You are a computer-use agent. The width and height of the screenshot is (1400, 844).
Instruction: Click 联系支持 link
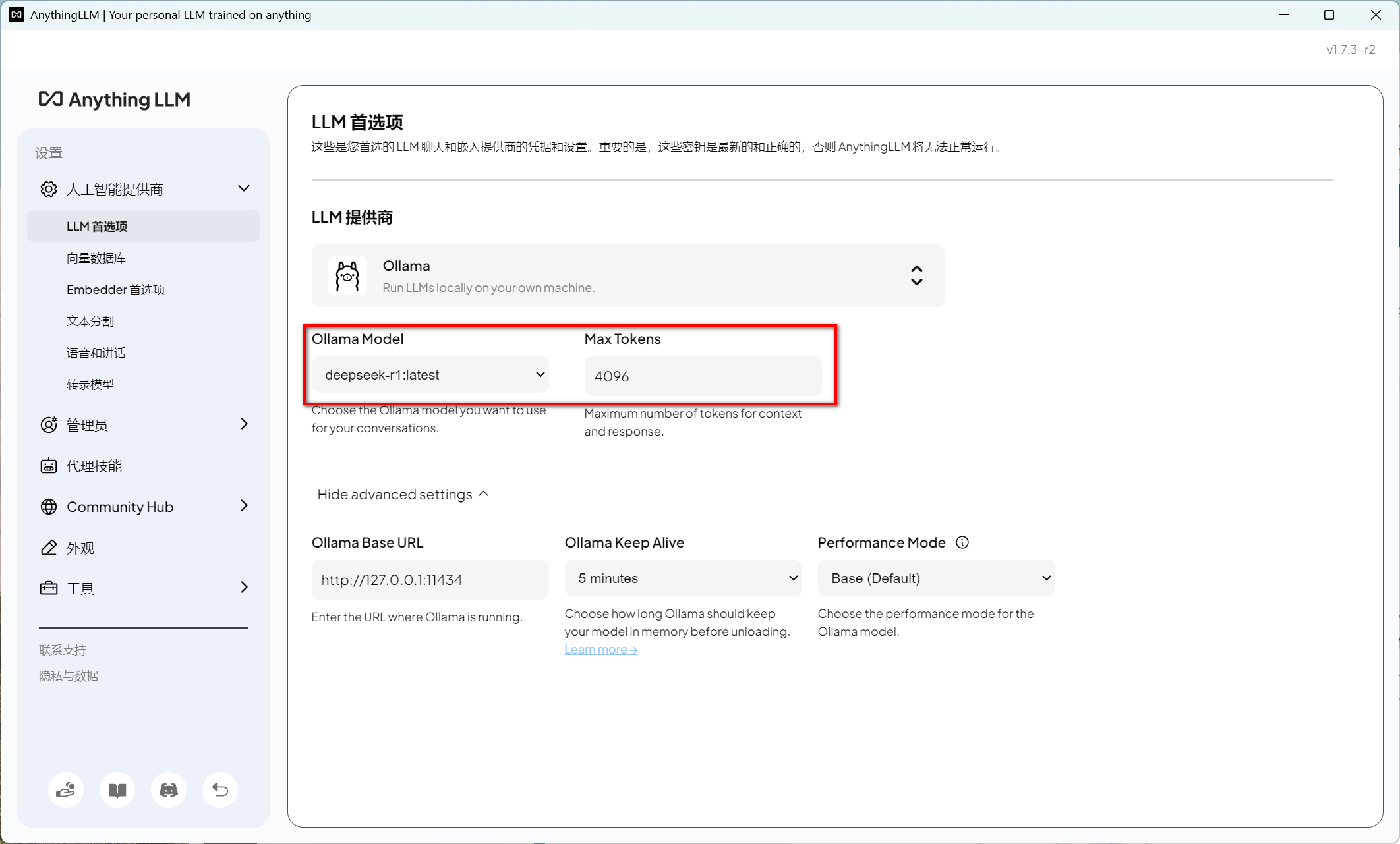click(x=63, y=650)
